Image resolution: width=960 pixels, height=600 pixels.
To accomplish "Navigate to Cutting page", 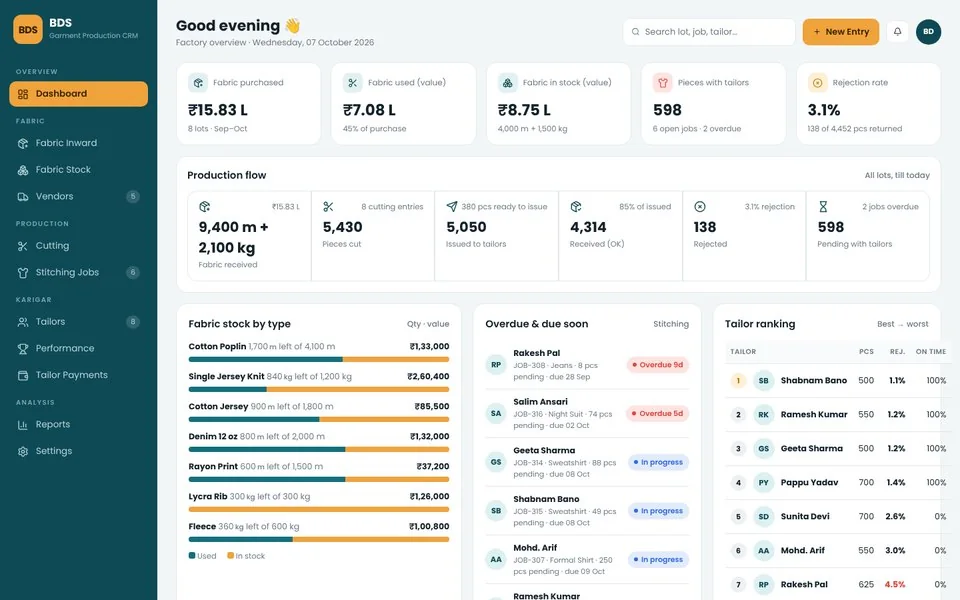I will 78,246.
